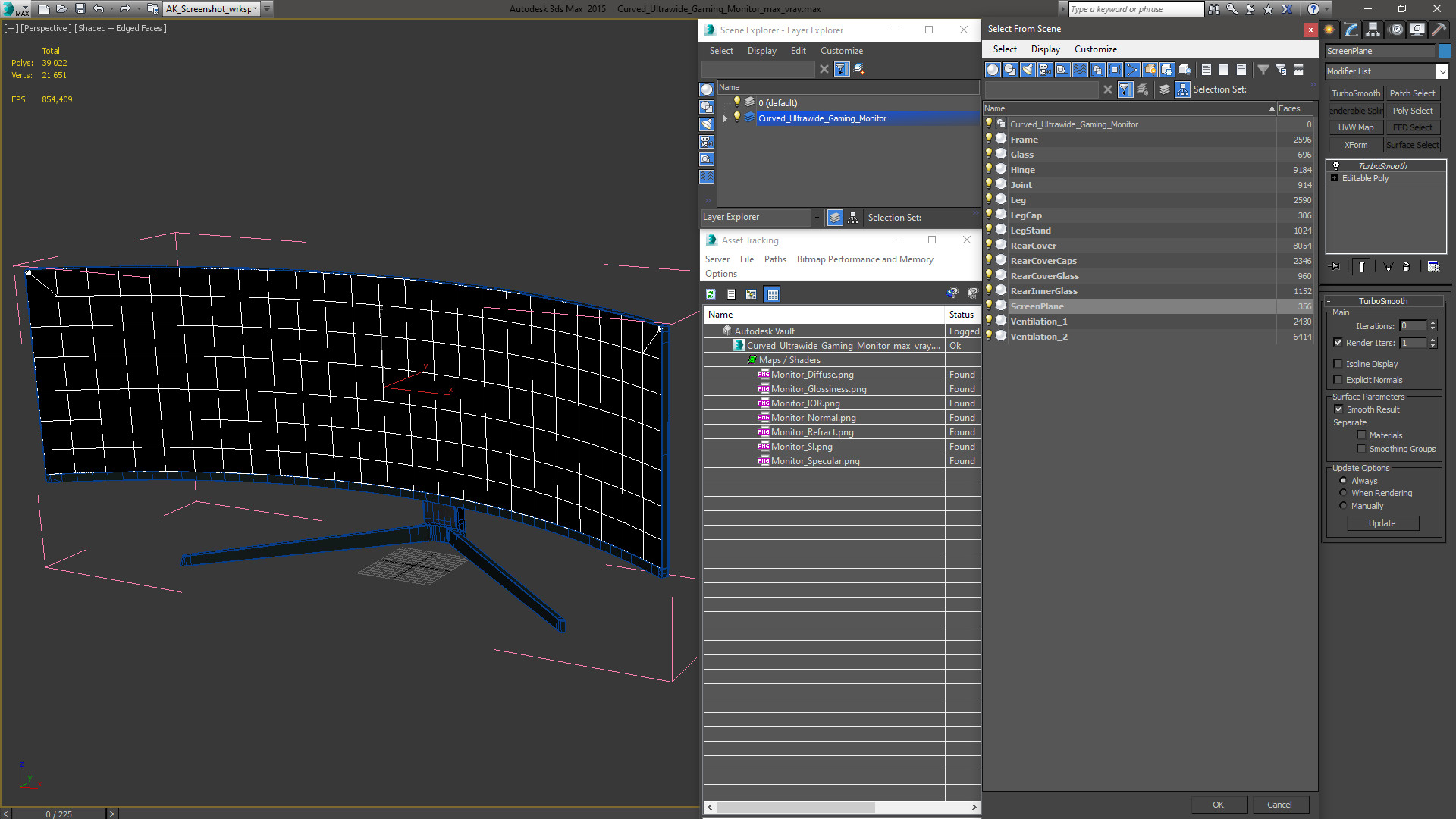Click OK button in Select From Scene

1218,805
